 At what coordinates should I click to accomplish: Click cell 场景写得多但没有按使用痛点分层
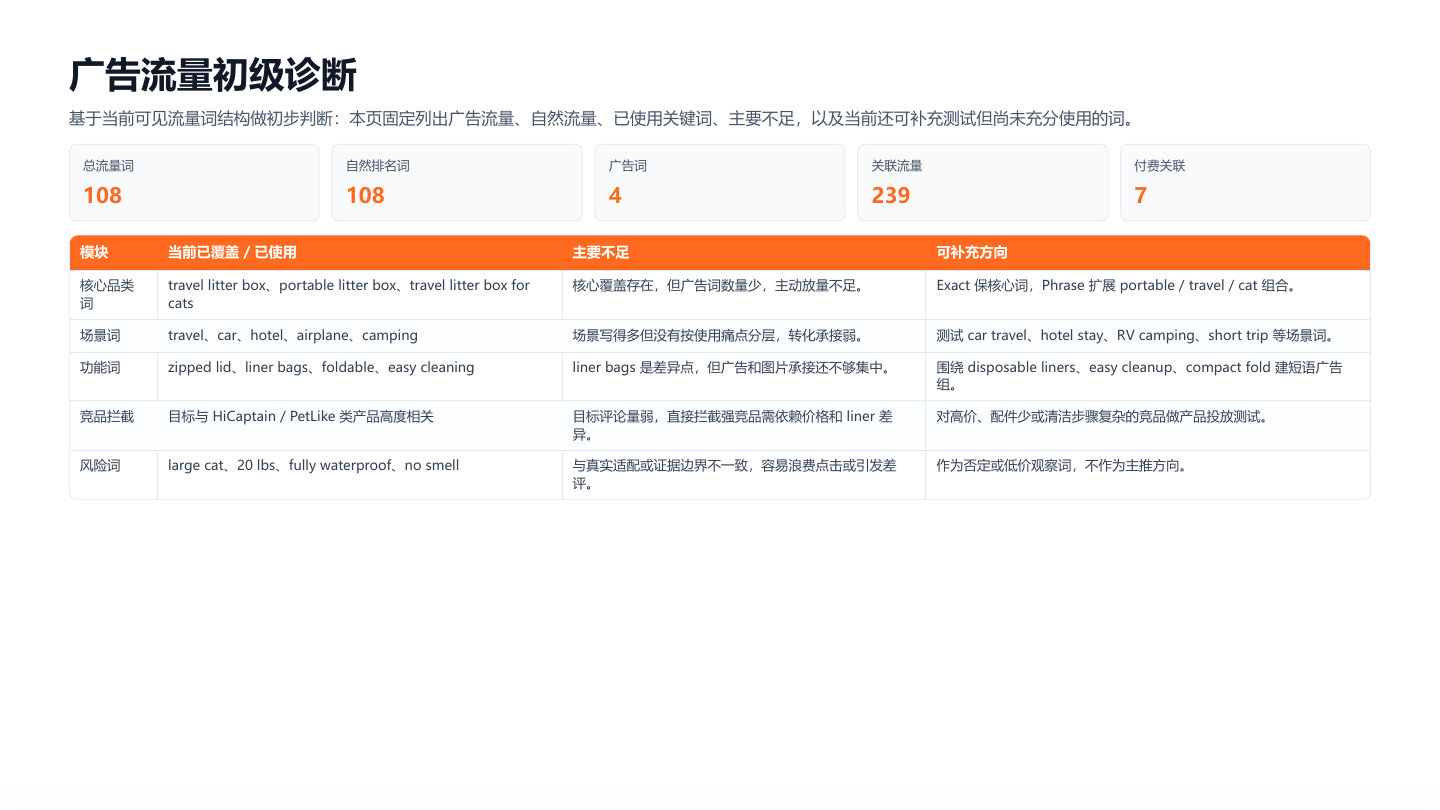(x=744, y=336)
